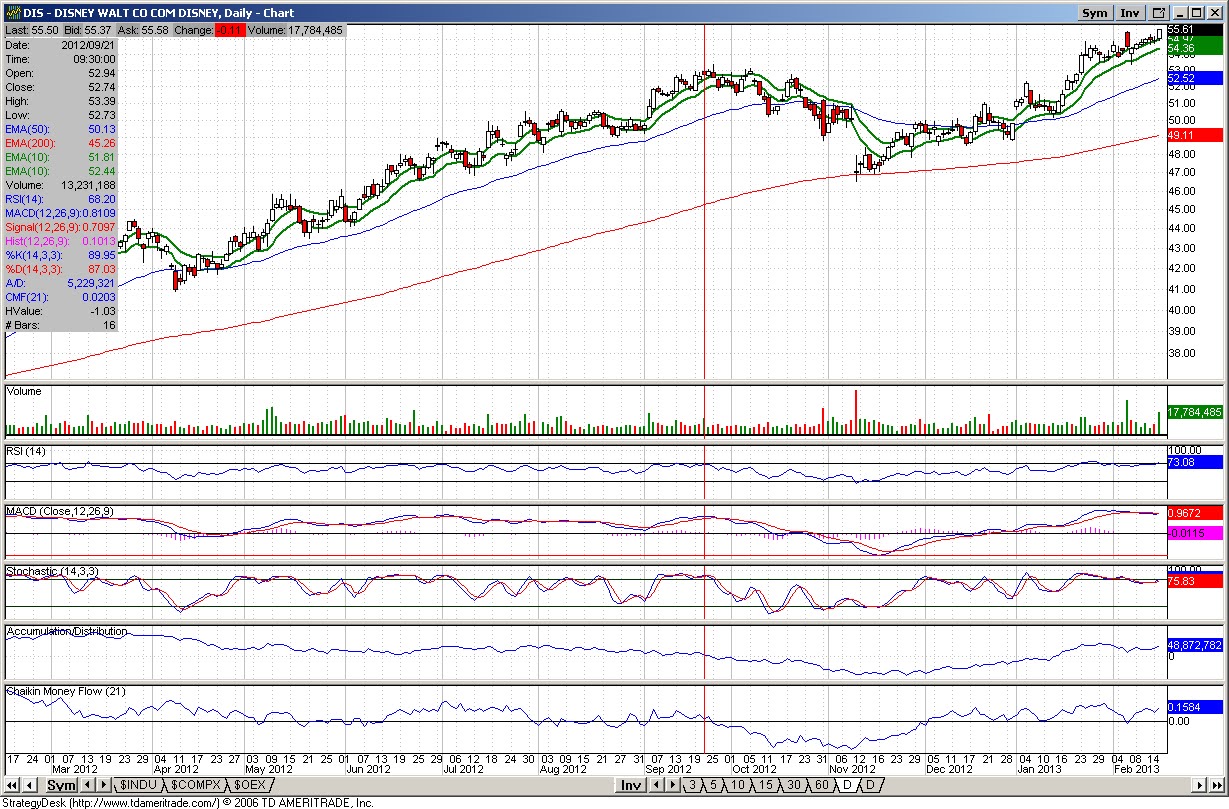Jump to latest bar with scroll-end arrow
Screen dimensions: 1229x809
tap(1216, 785)
